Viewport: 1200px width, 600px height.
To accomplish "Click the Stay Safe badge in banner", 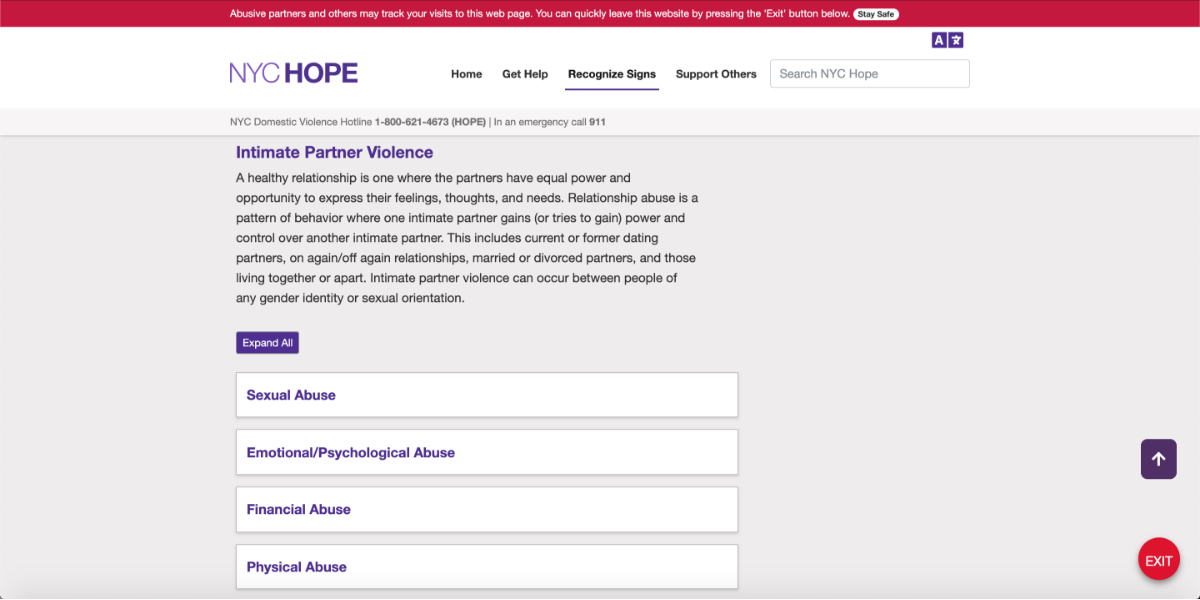I will (x=875, y=13).
